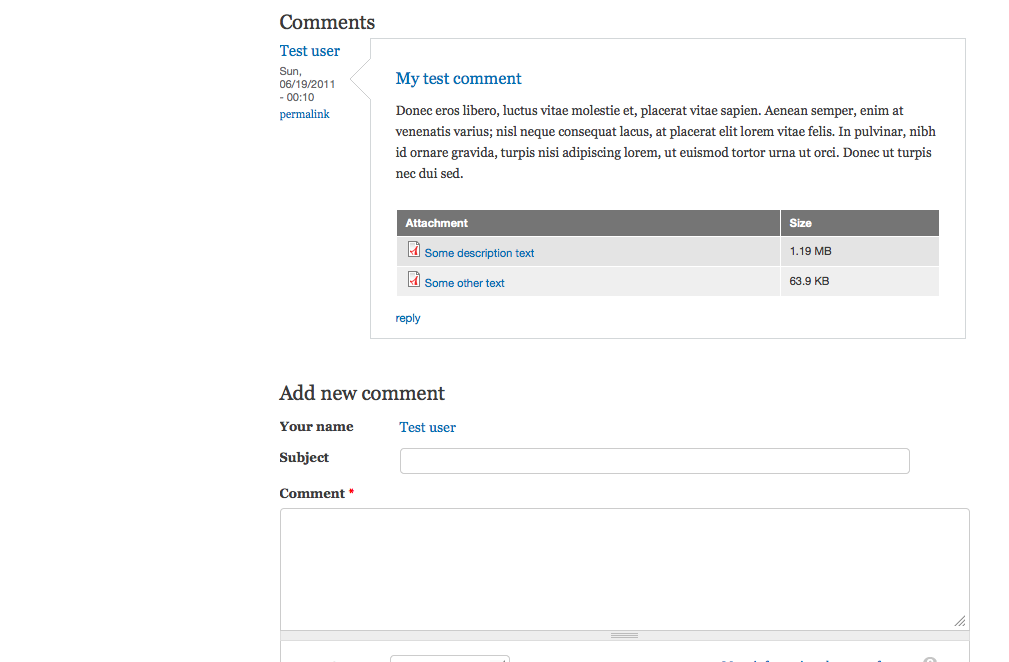Select the 63.9 KB size cell
This screenshot has height=662, width=1009.
pos(809,281)
